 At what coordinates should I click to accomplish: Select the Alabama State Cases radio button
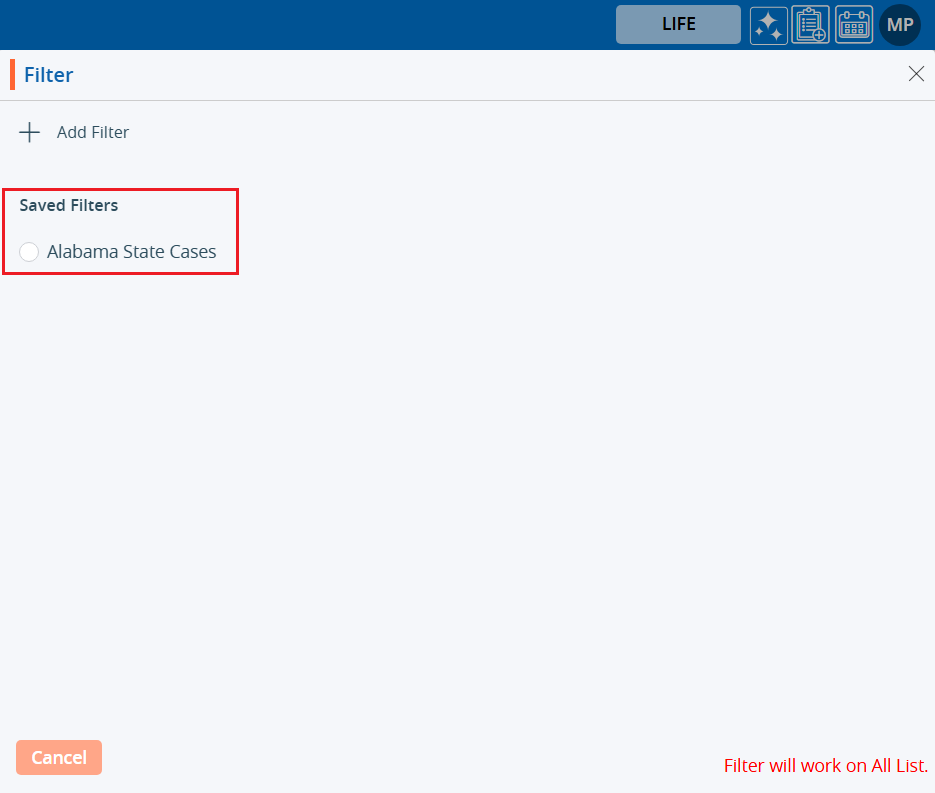[29, 252]
